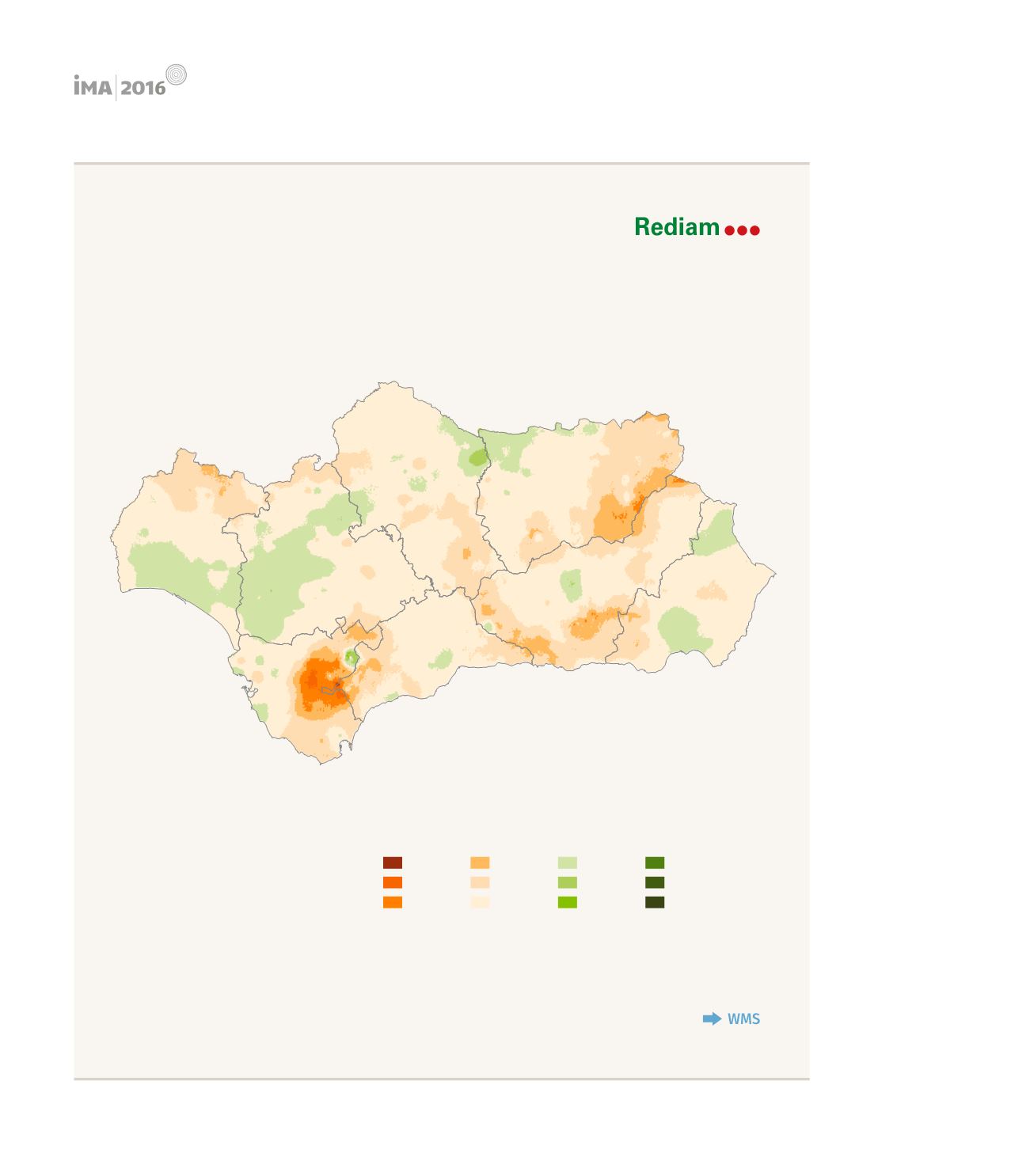Screen dimensions: 1030x1176
Task: Click the blue arrow icon before WMS
Action: 713,1019
